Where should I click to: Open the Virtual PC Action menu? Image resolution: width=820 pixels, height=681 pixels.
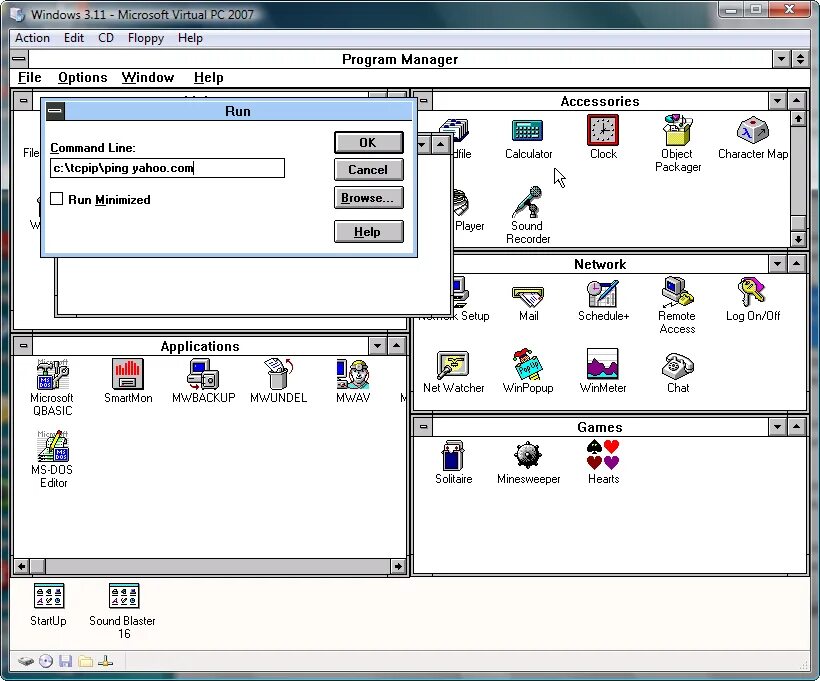32,38
